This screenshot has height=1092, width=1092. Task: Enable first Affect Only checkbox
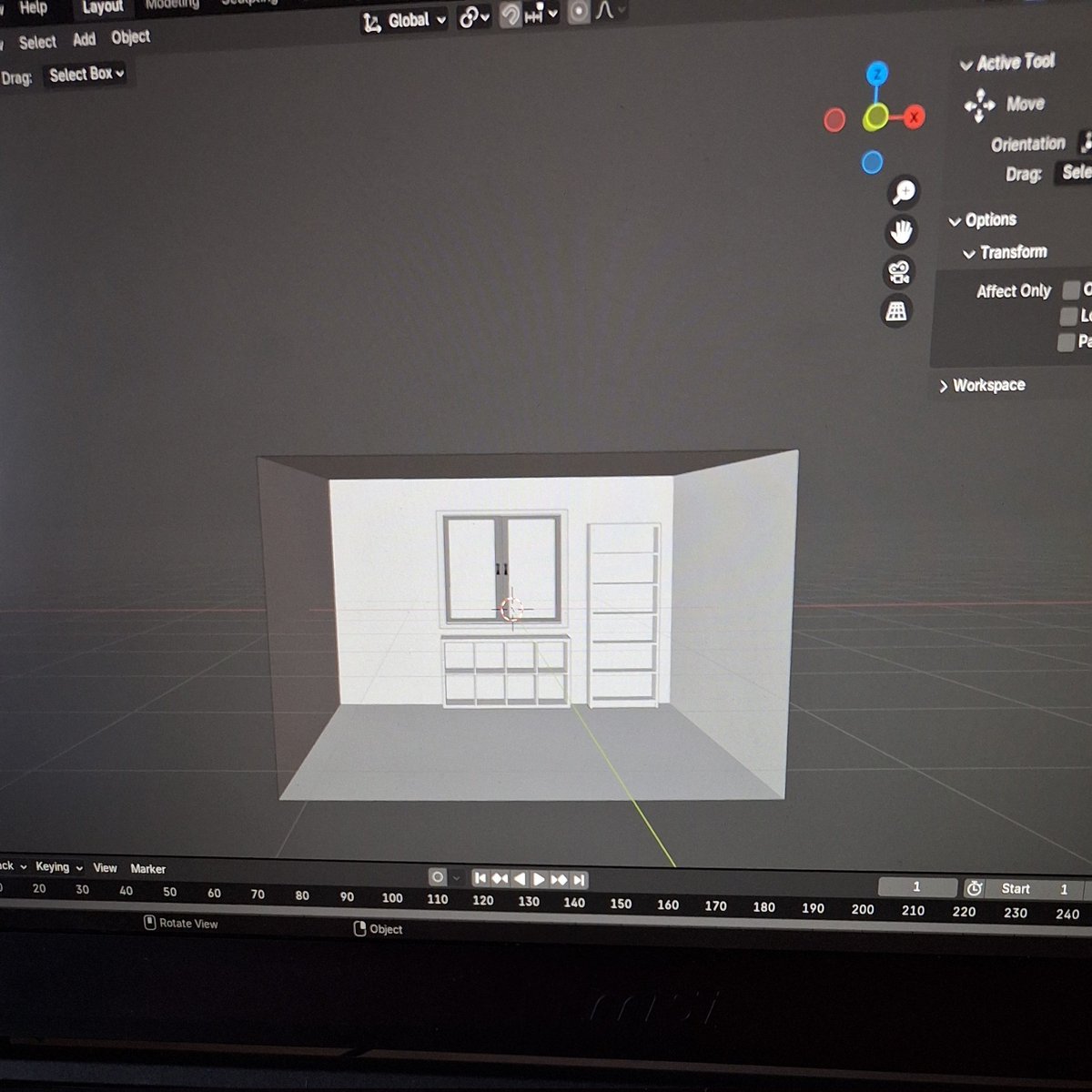point(1072,289)
